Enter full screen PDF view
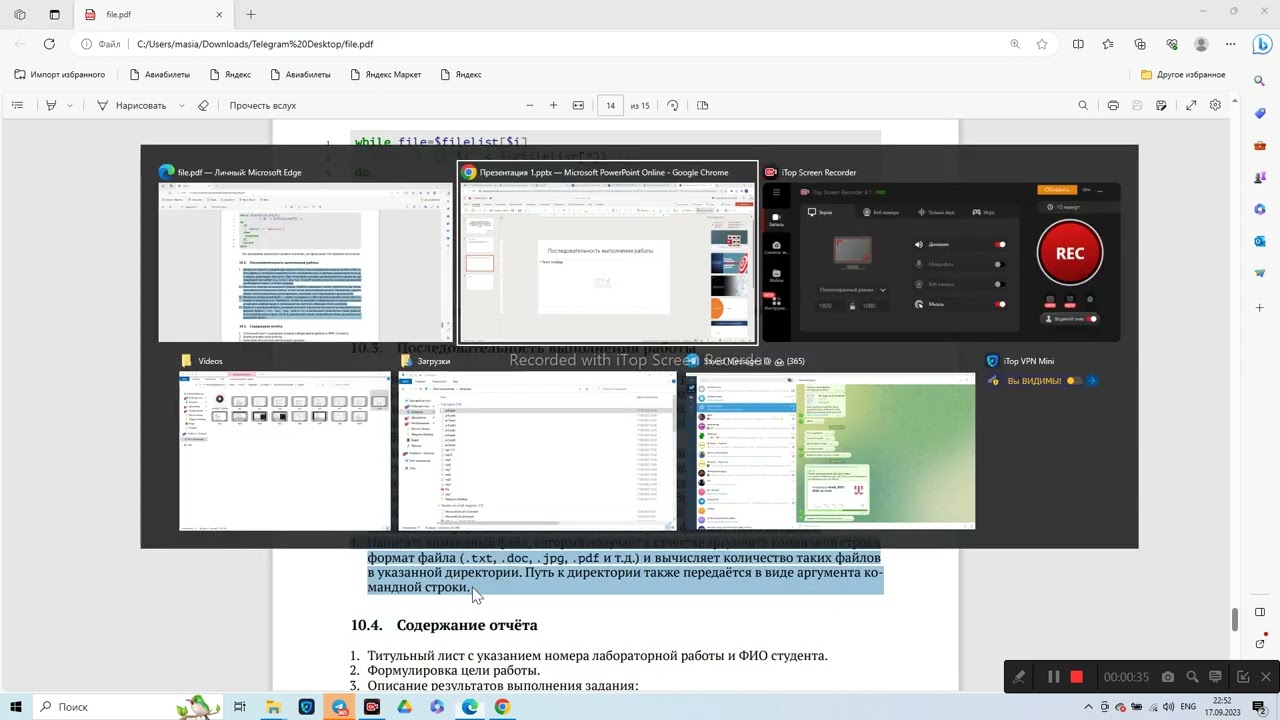 point(1191,105)
